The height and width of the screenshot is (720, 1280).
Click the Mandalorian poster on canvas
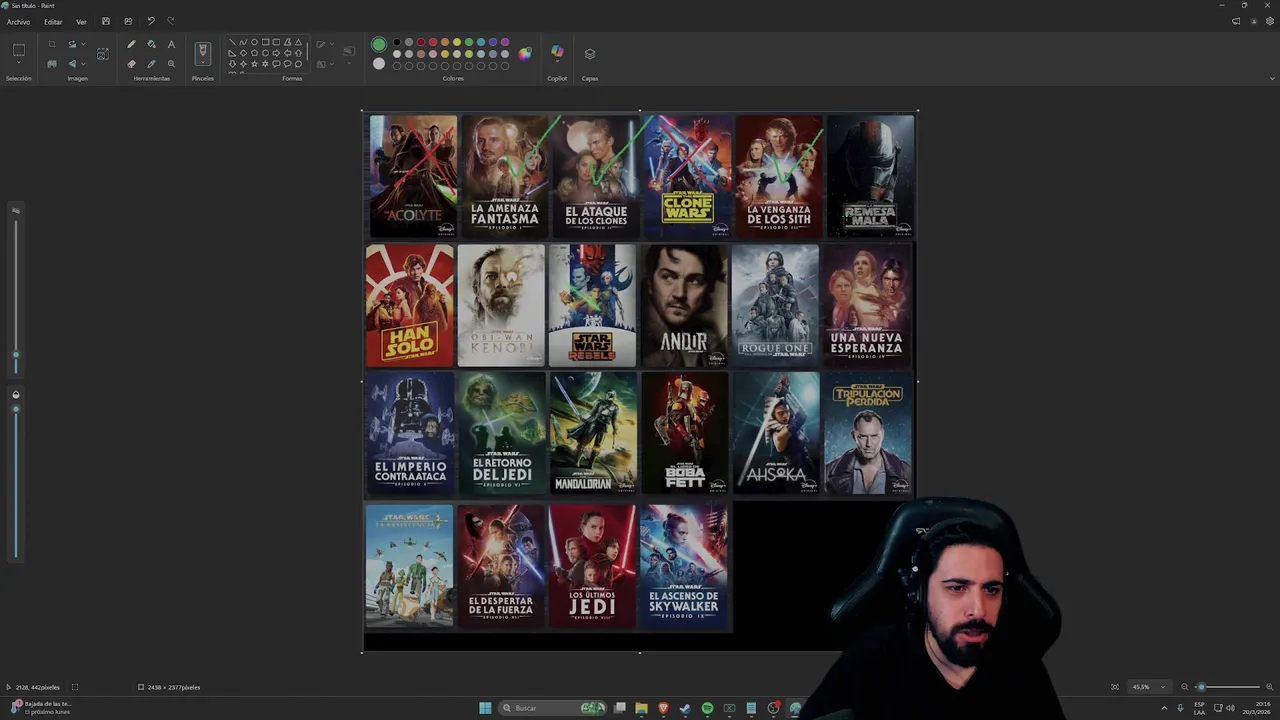click(593, 433)
